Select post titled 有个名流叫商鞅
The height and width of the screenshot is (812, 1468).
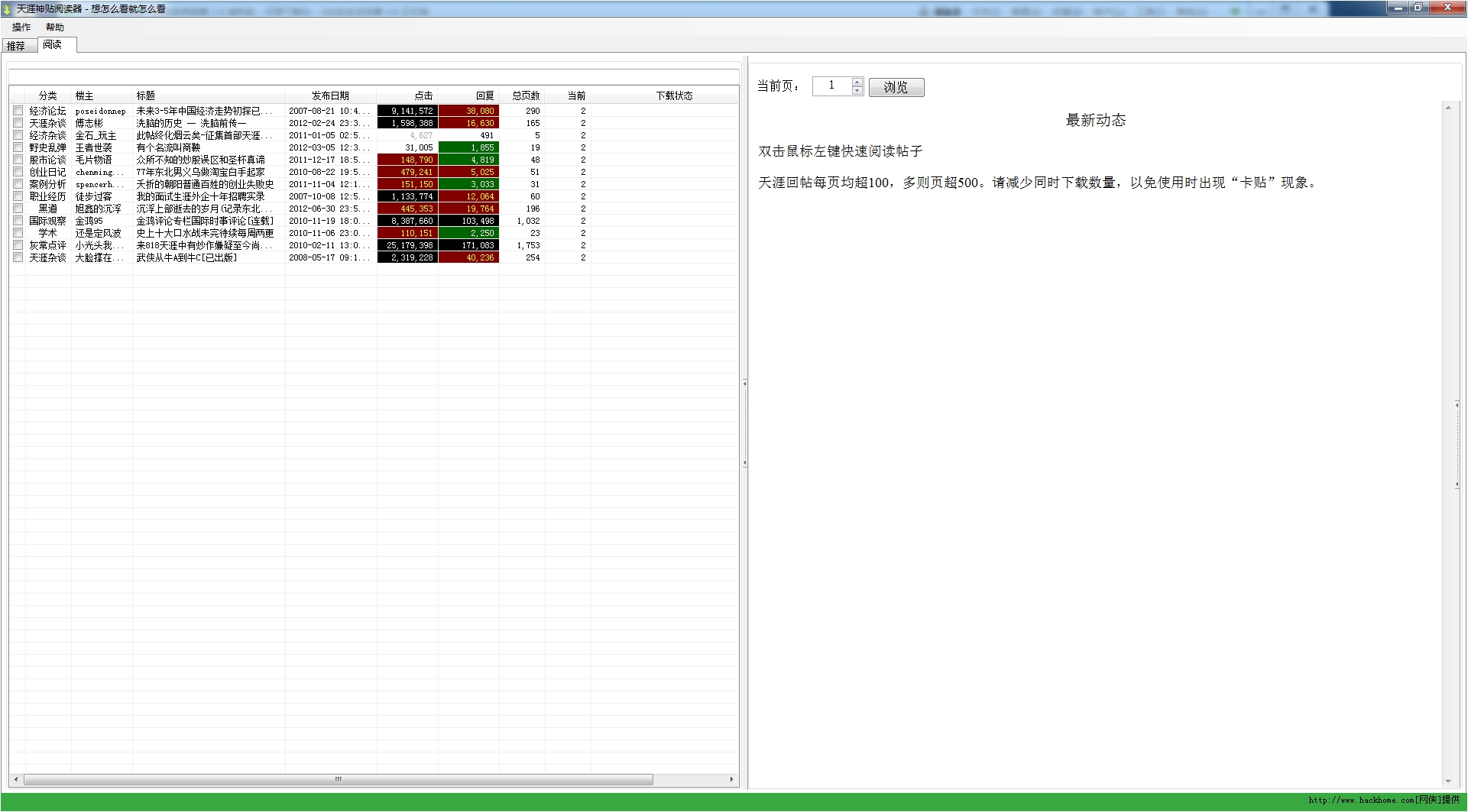pyautogui.click(x=168, y=147)
